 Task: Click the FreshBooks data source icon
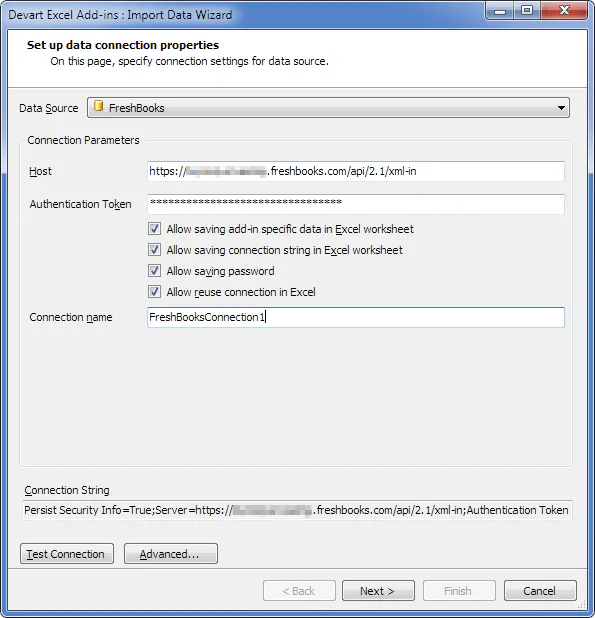coord(99,106)
